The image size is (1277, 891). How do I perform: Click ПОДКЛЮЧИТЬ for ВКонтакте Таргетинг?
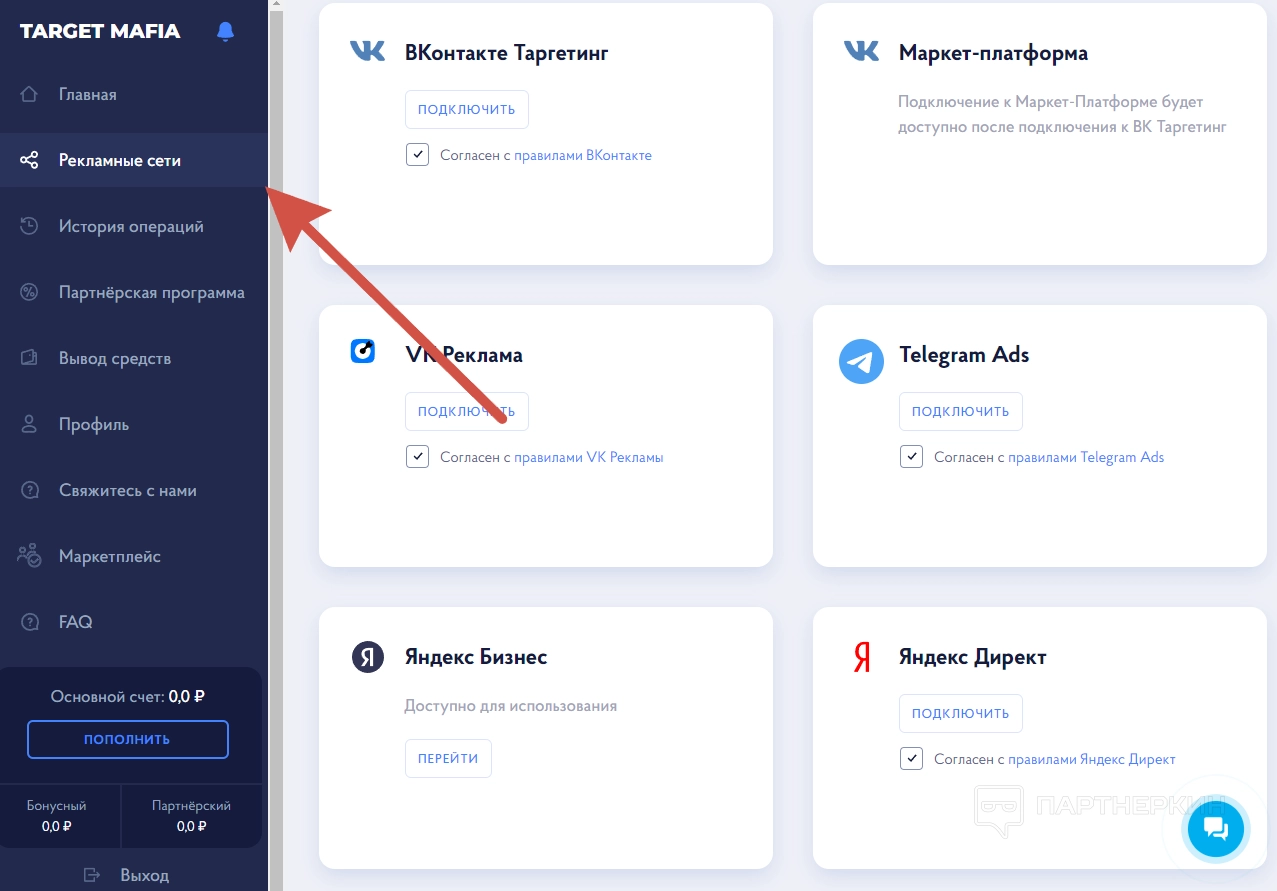pyautogui.click(x=467, y=109)
